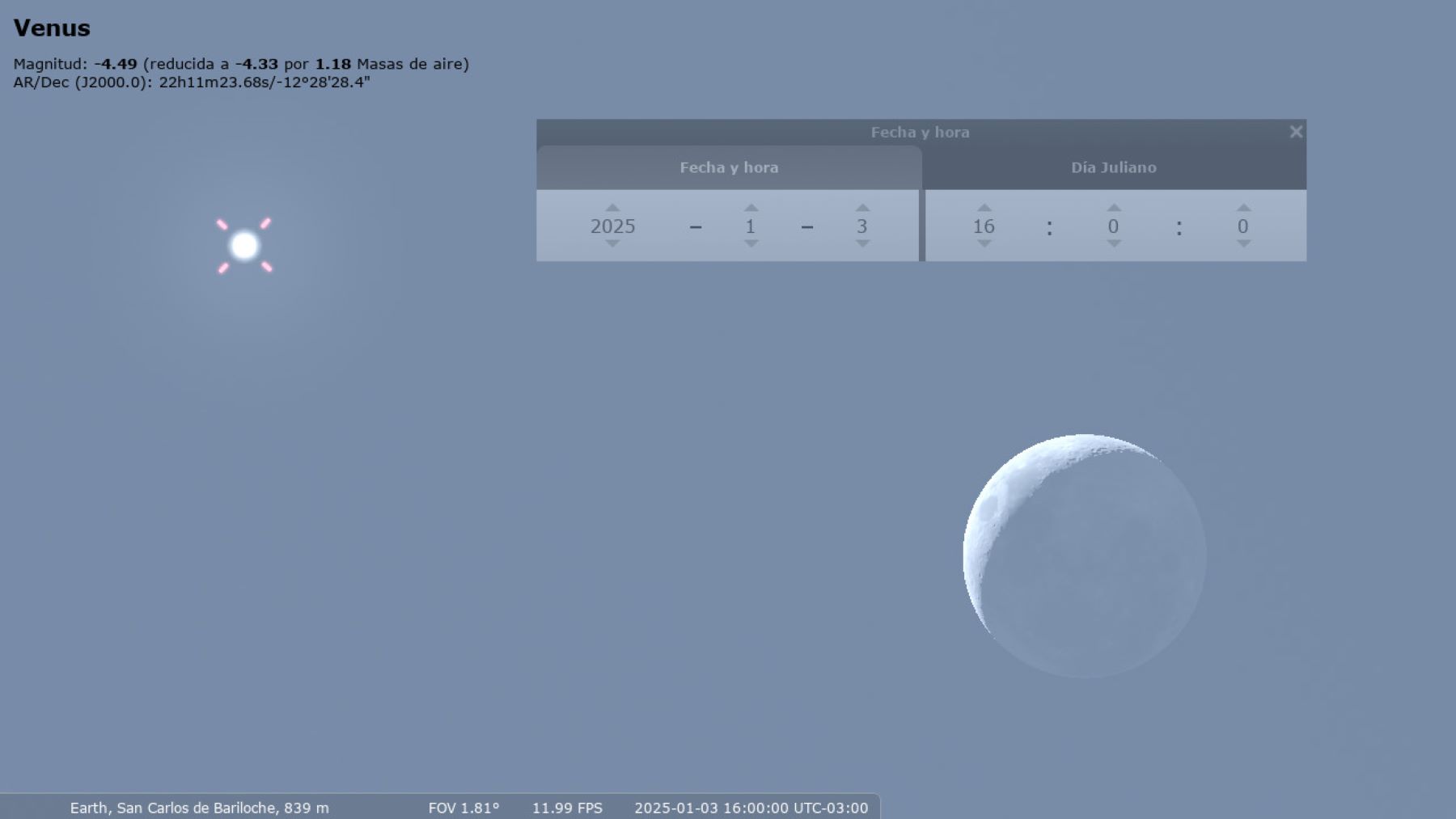Increment minutes using the up arrow

[x=1114, y=209]
